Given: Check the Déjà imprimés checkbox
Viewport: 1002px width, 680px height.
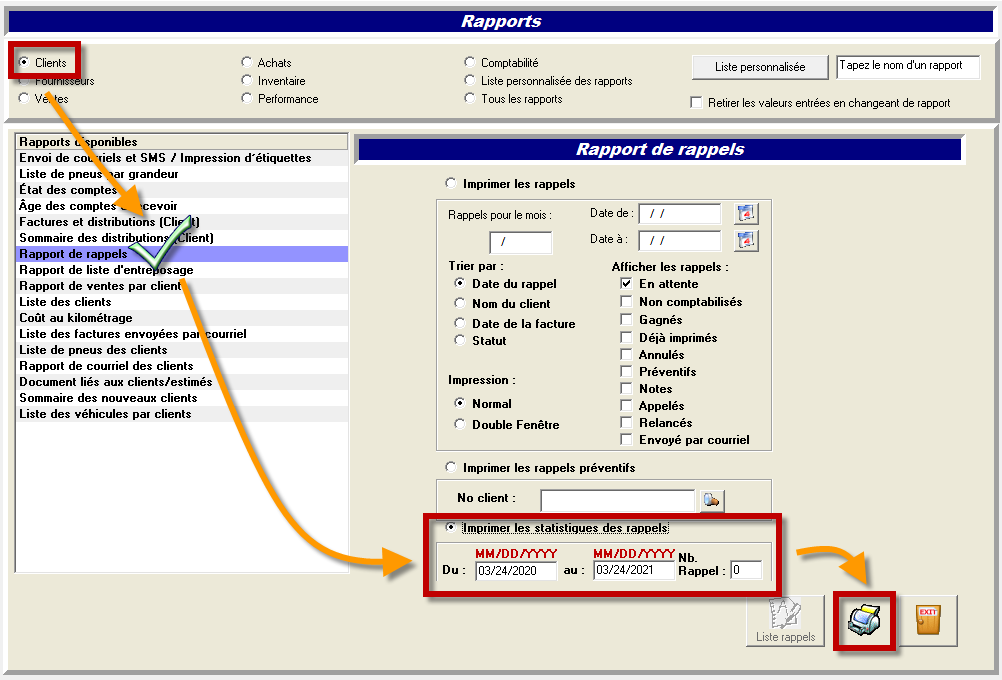Looking at the screenshot, I should click(x=626, y=337).
